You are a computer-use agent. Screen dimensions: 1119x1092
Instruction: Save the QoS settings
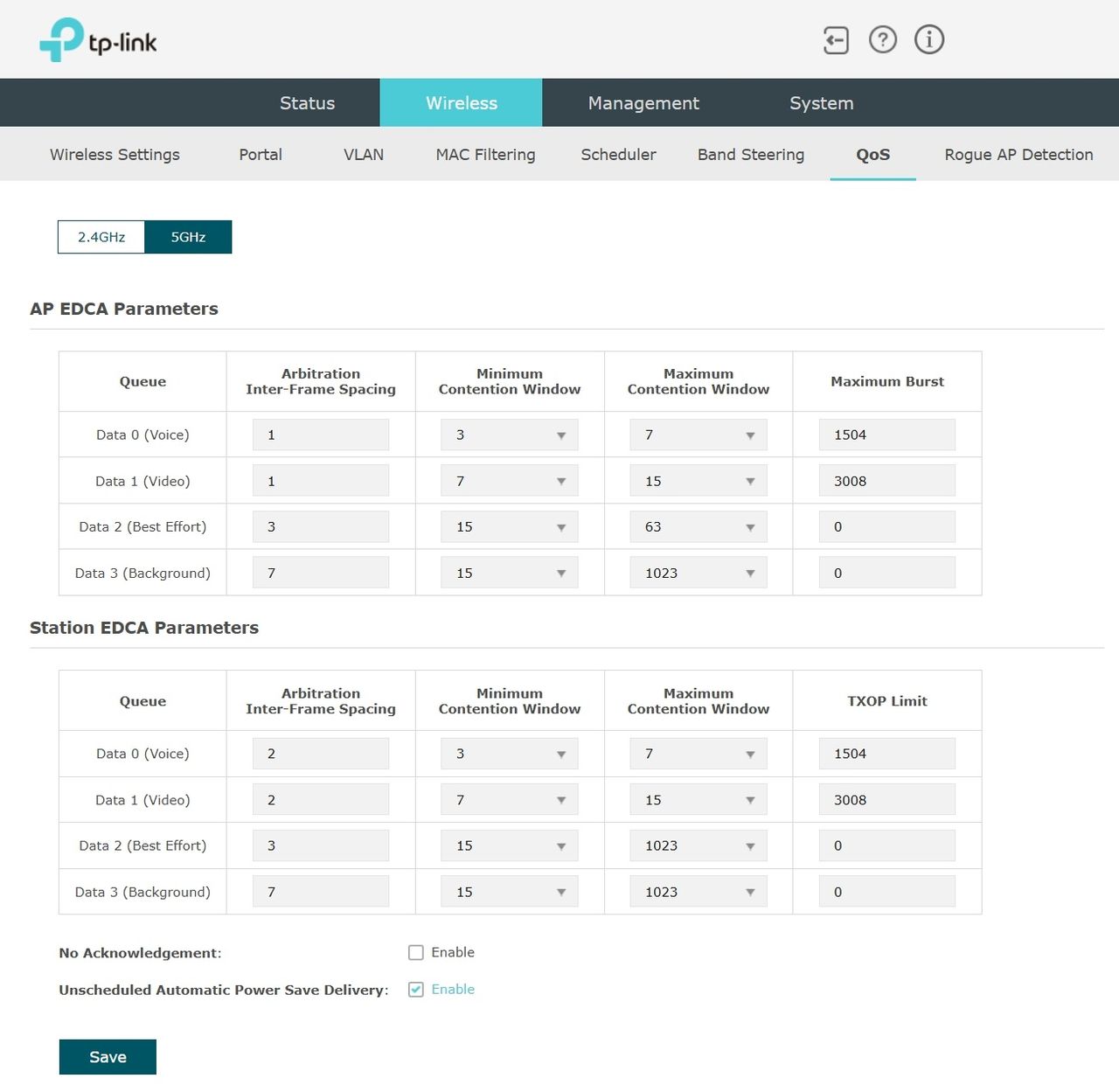(x=108, y=1057)
